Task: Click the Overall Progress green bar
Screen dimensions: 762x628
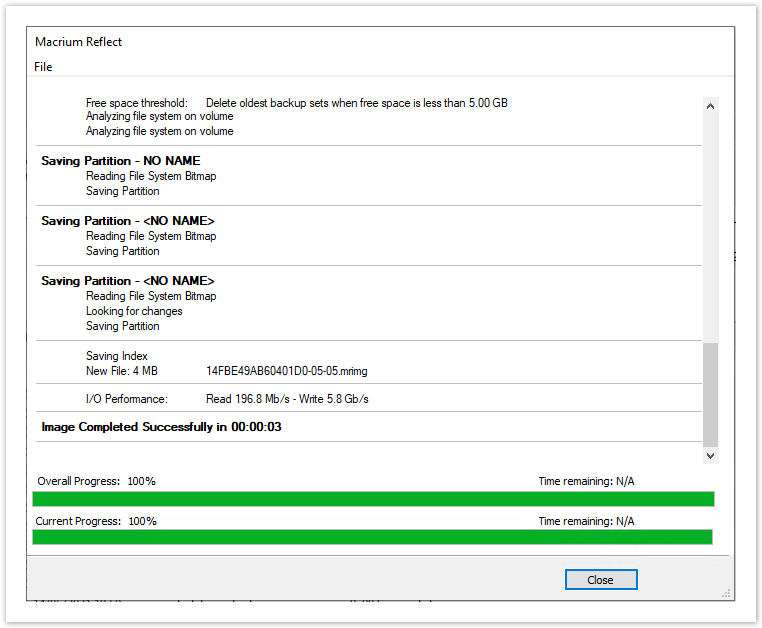Action: point(373,499)
